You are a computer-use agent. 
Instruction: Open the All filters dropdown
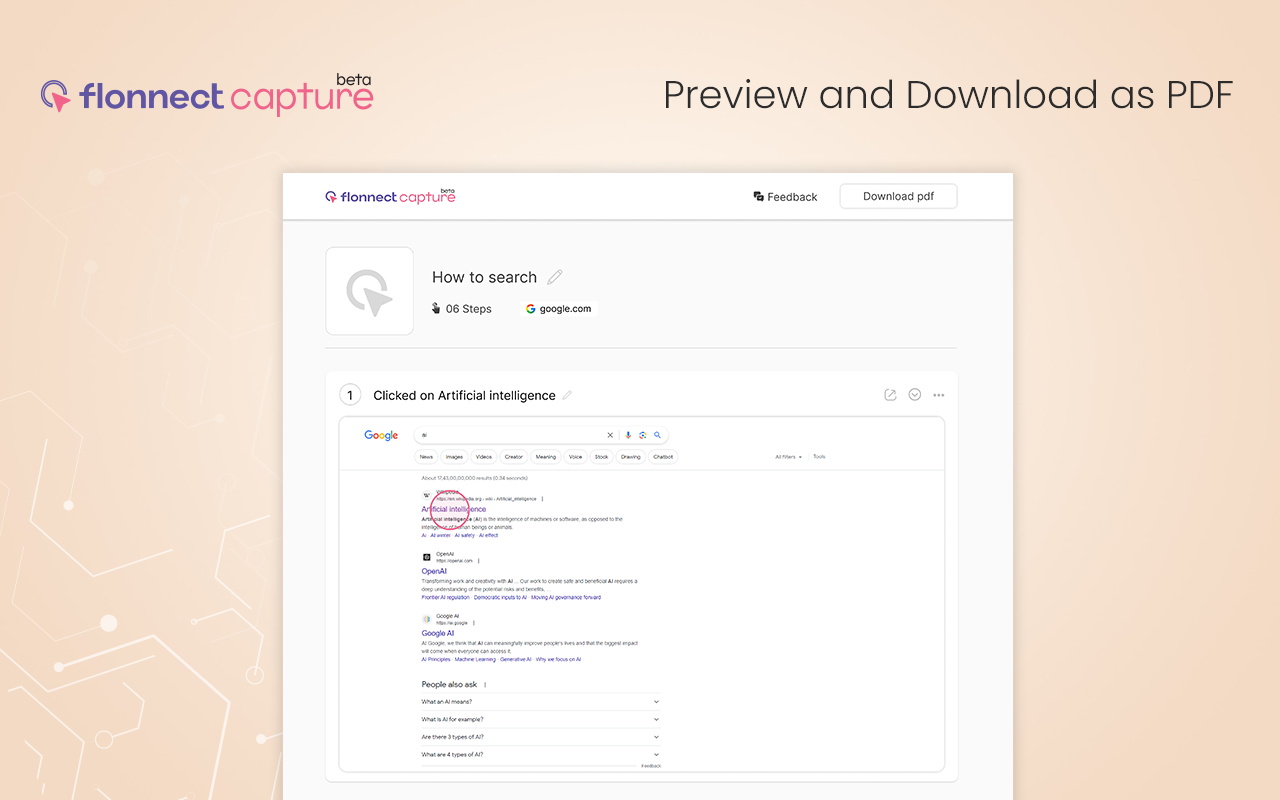(x=788, y=457)
